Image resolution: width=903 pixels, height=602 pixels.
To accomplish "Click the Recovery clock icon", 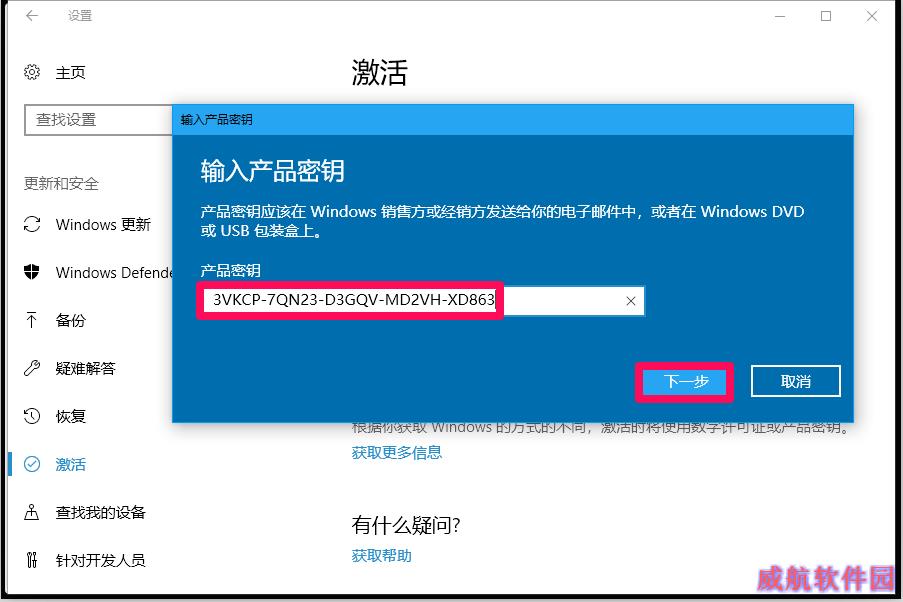I will (x=32, y=415).
